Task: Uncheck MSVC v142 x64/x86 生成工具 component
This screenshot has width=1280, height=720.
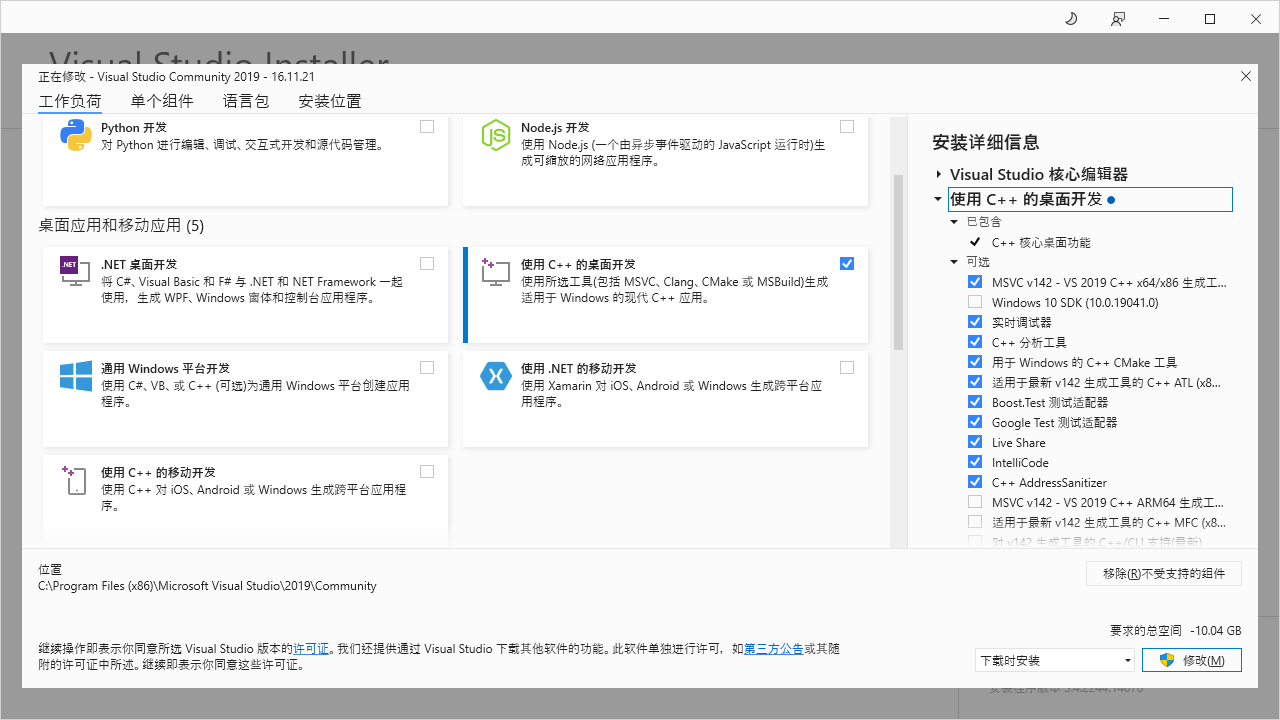Action: 975,282
